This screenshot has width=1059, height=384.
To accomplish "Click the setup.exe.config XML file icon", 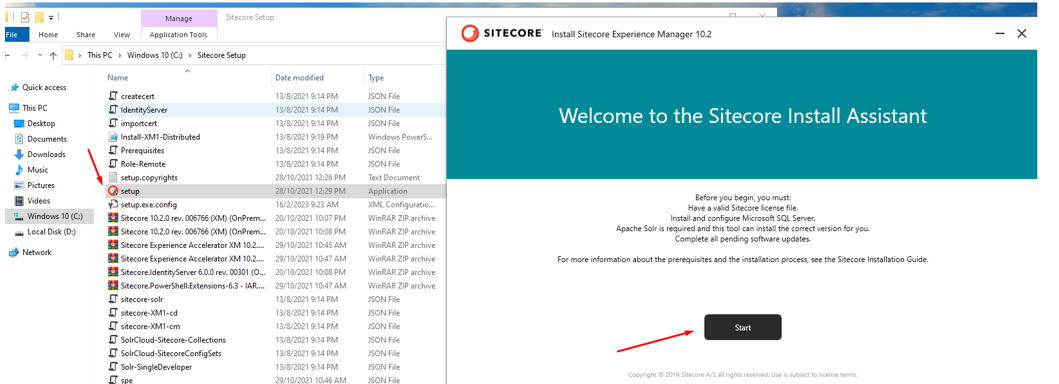I will click(x=113, y=204).
